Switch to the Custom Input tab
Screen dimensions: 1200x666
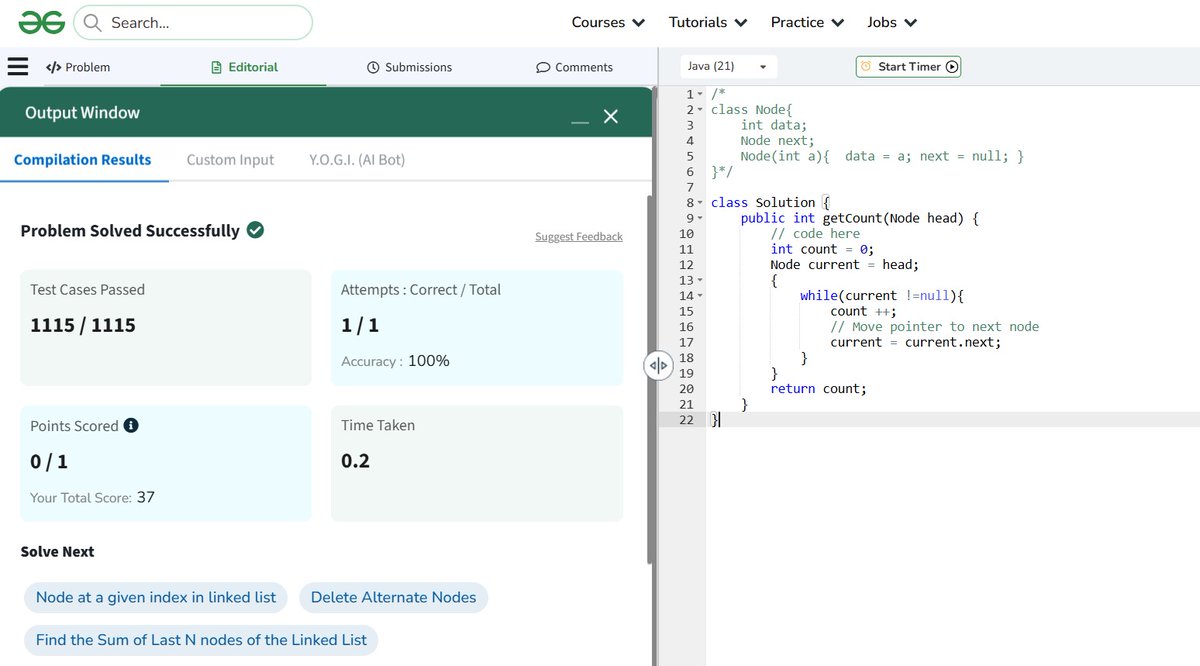coord(229,159)
